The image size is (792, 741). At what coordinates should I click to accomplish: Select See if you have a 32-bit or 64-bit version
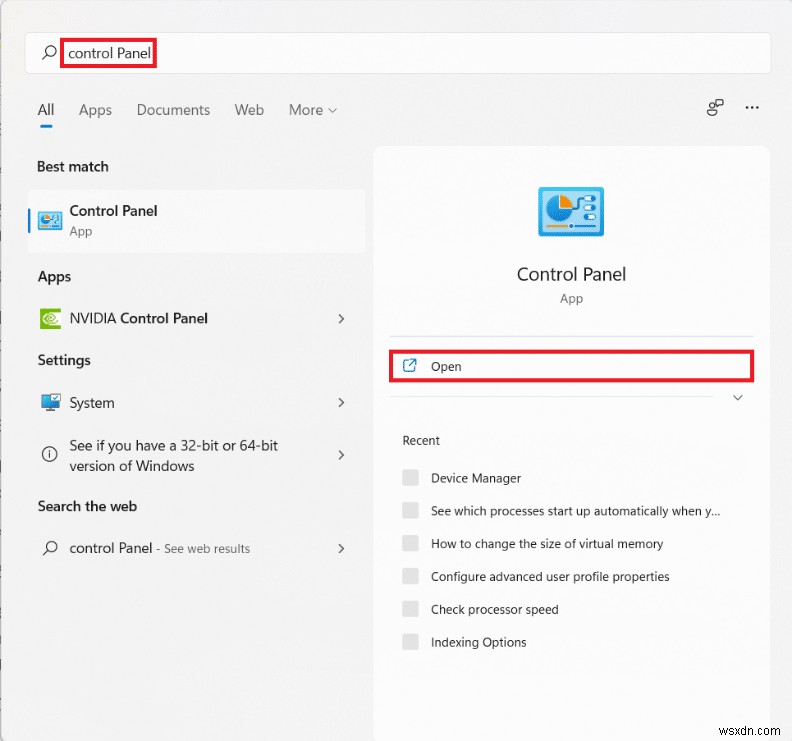coord(196,455)
